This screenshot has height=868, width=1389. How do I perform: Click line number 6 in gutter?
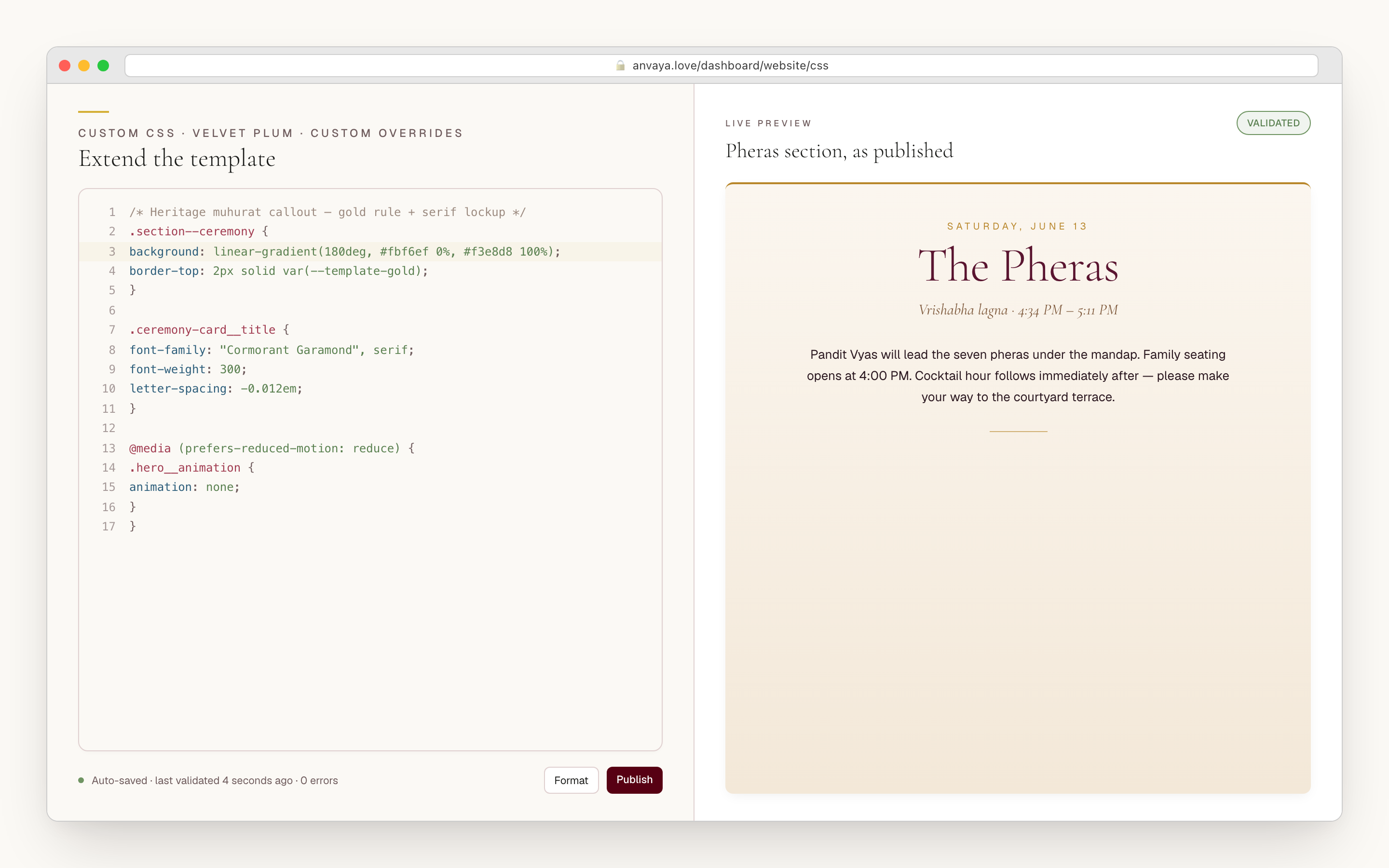pyautogui.click(x=112, y=310)
